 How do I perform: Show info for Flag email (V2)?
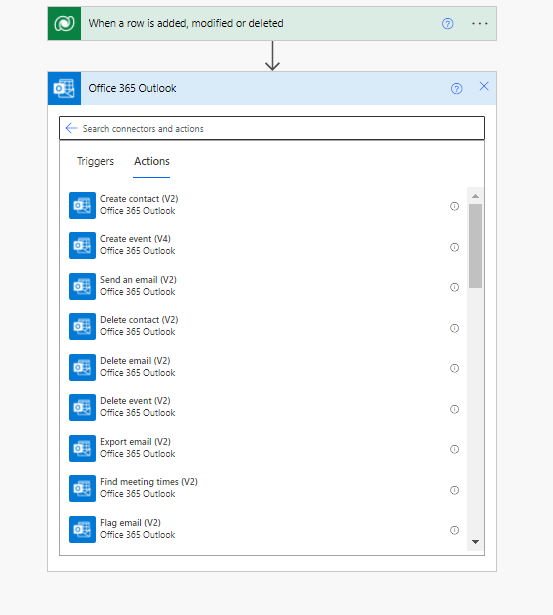point(454,530)
